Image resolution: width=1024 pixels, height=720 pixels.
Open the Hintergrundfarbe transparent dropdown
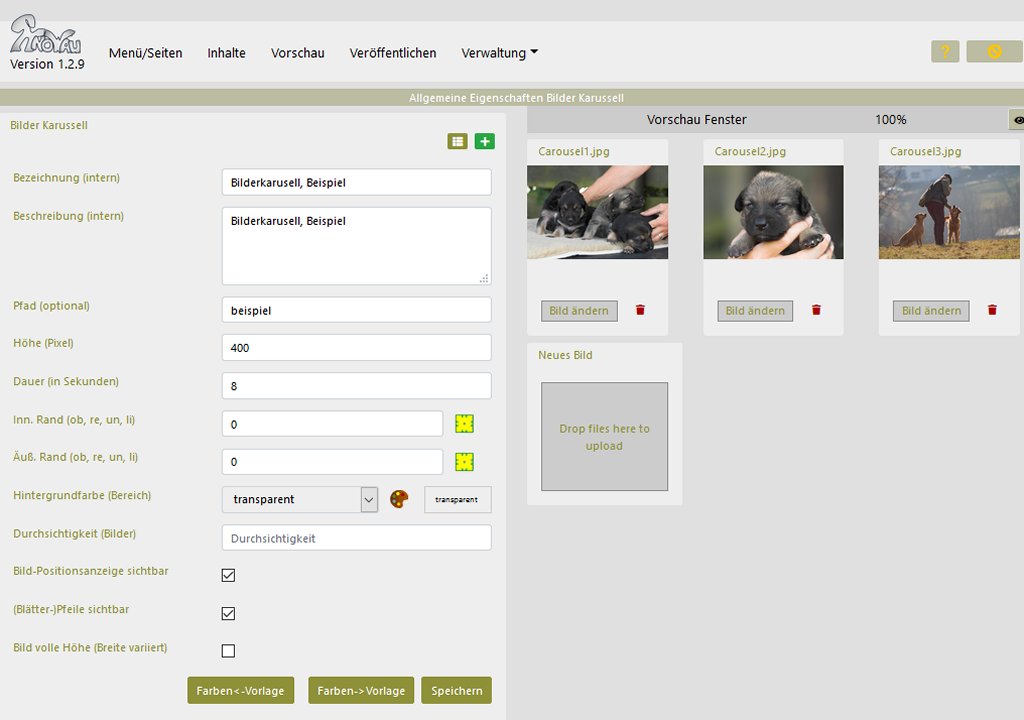pyautogui.click(x=299, y=499)
